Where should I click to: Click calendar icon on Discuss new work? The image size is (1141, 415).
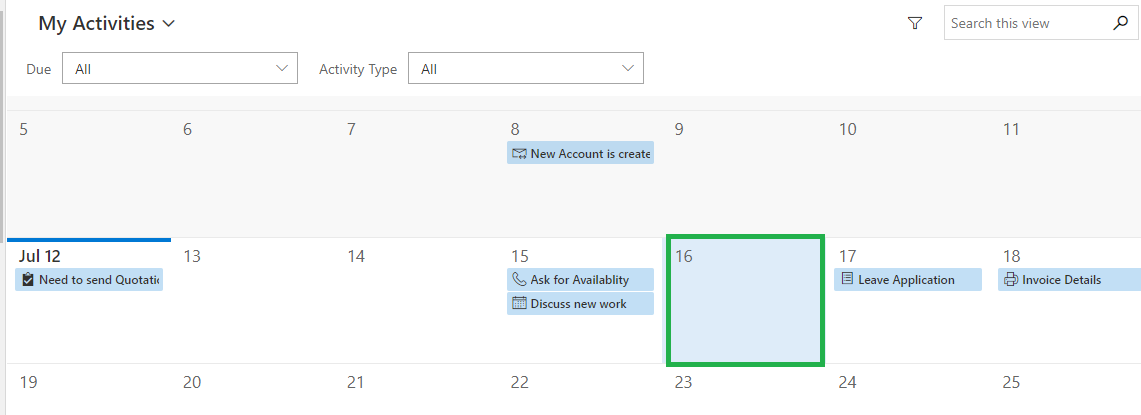pyautogui.click(x=519, y=304)
